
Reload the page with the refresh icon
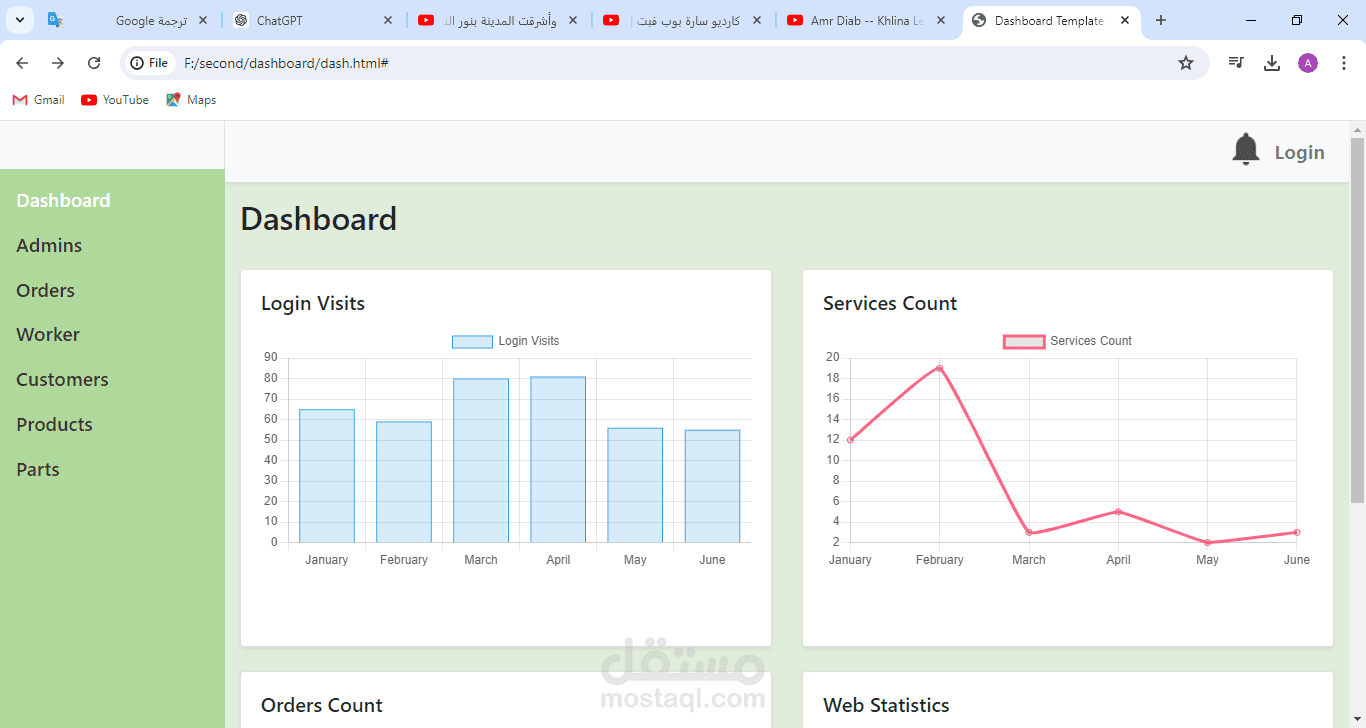click(94, 63)
